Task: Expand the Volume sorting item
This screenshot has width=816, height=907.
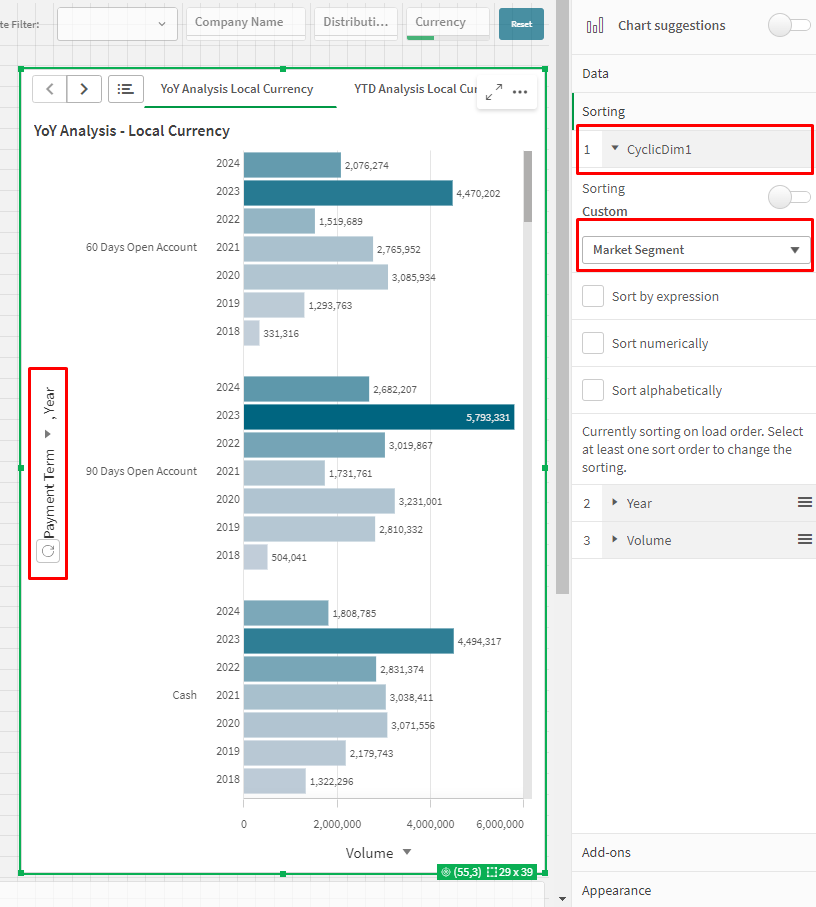Action: pyautogui.click(x=615, y=539)
